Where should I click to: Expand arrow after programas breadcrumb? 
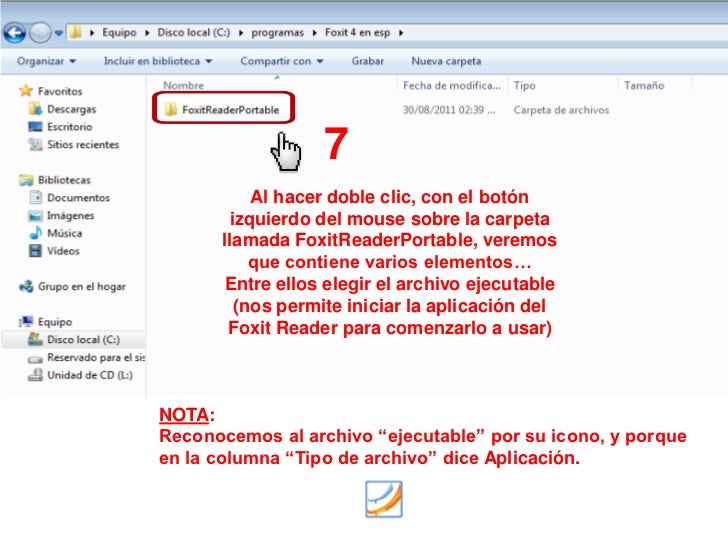point(314,33)
